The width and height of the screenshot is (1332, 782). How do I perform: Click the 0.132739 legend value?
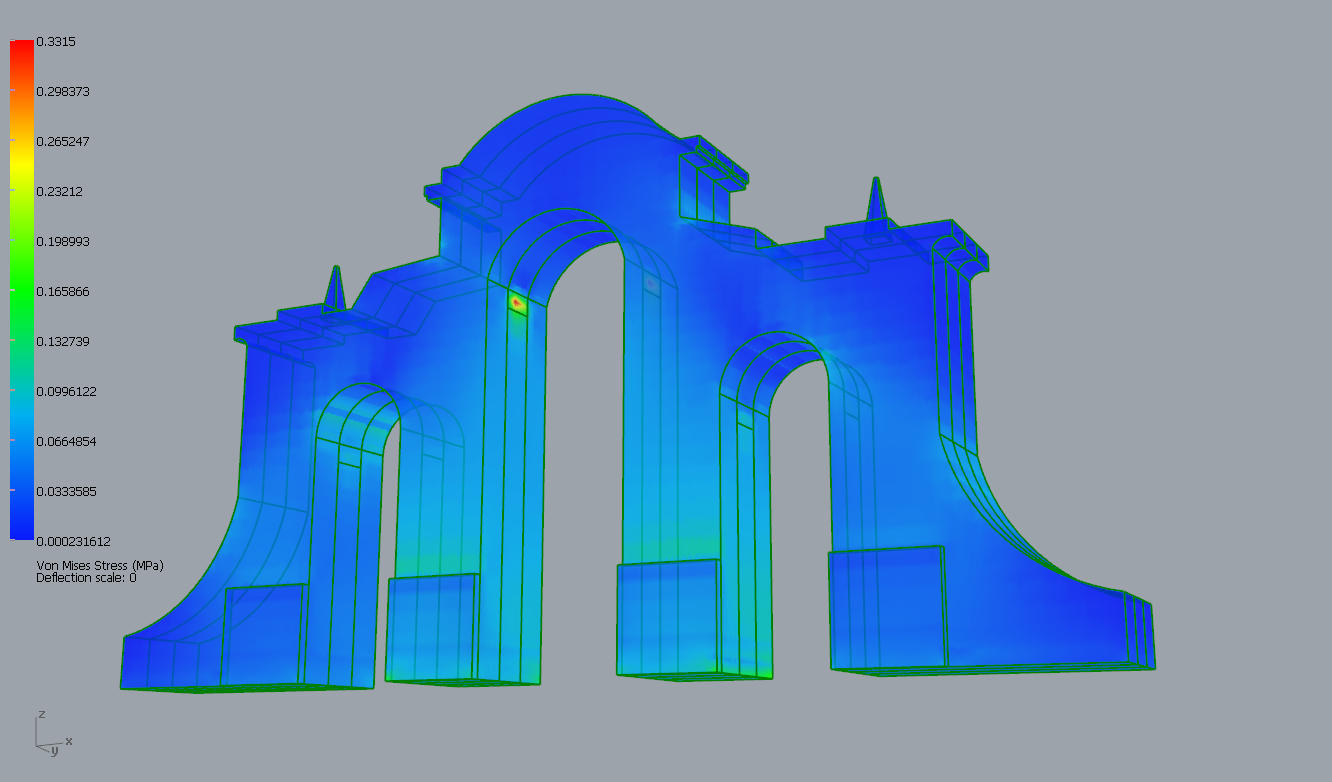click(63, 341)
